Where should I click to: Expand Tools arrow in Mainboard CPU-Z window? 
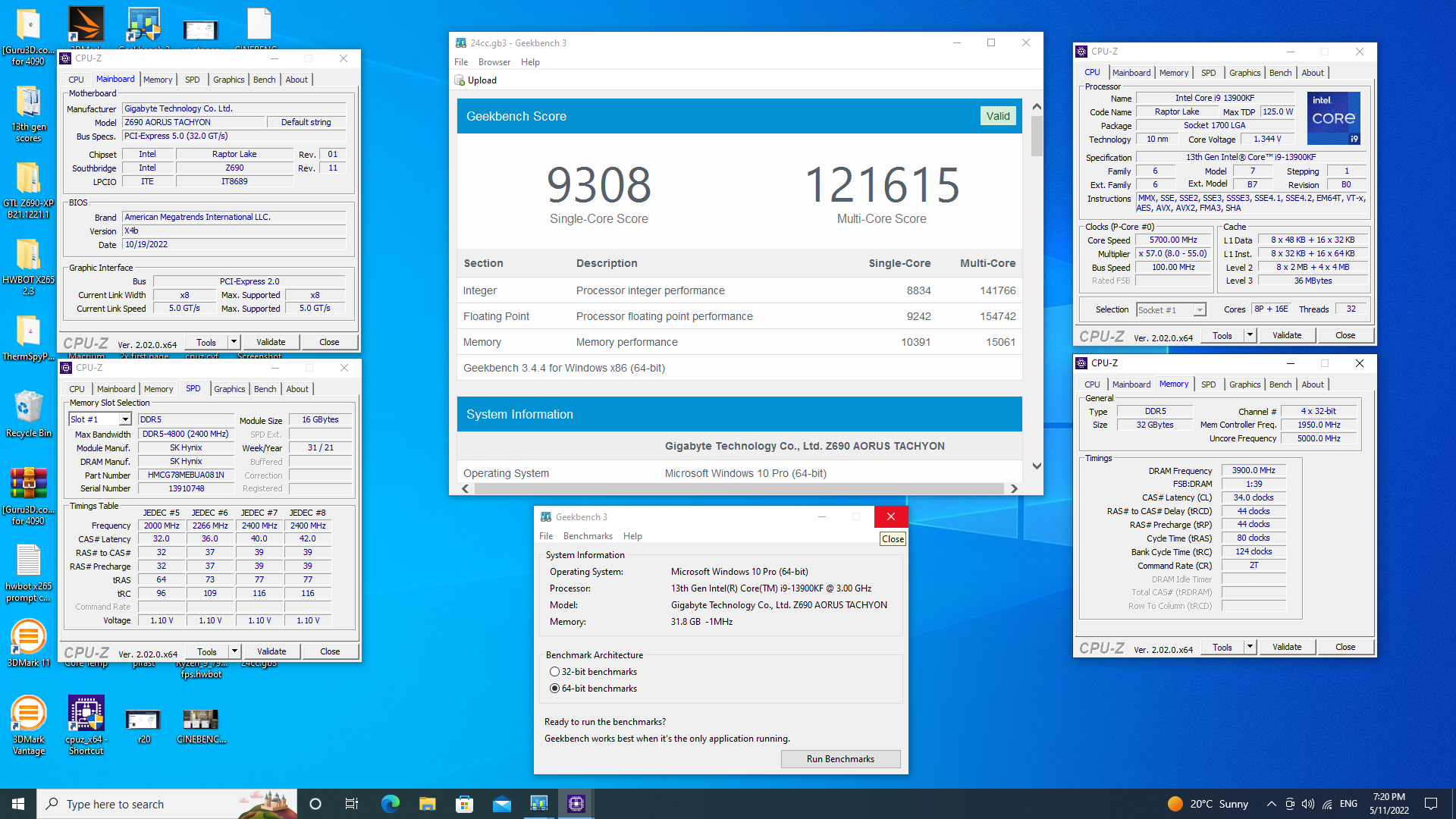[234, 342]
